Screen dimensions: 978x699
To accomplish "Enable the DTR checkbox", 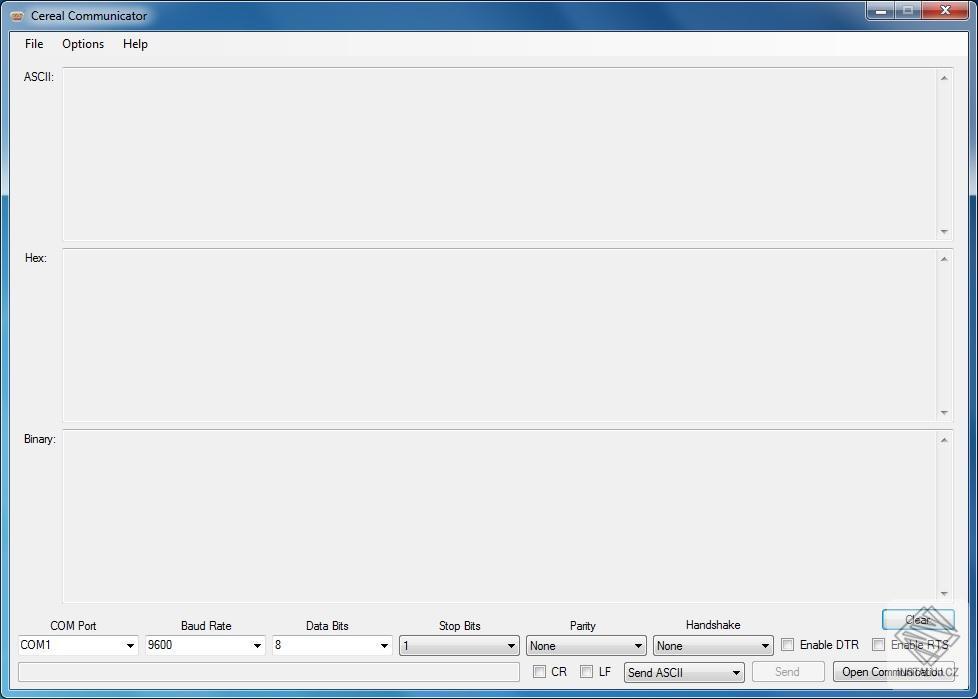I will tap(788, 645).
